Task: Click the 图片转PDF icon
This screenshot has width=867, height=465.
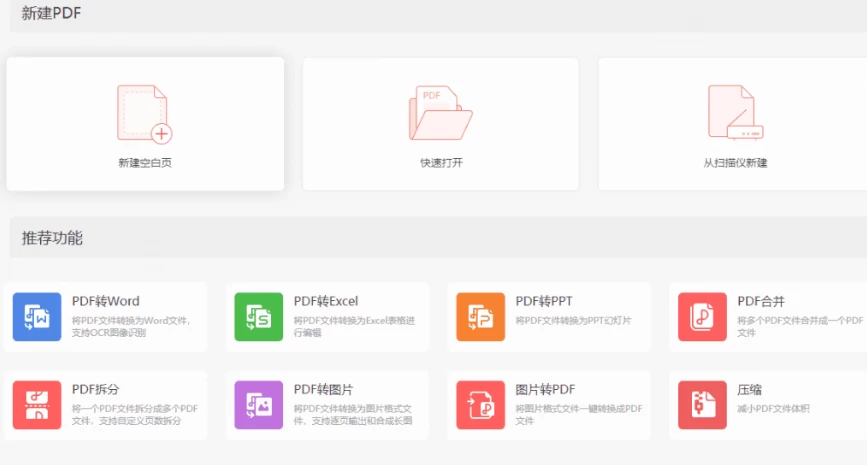Action: pyautogui.click(x=480, y=405)
